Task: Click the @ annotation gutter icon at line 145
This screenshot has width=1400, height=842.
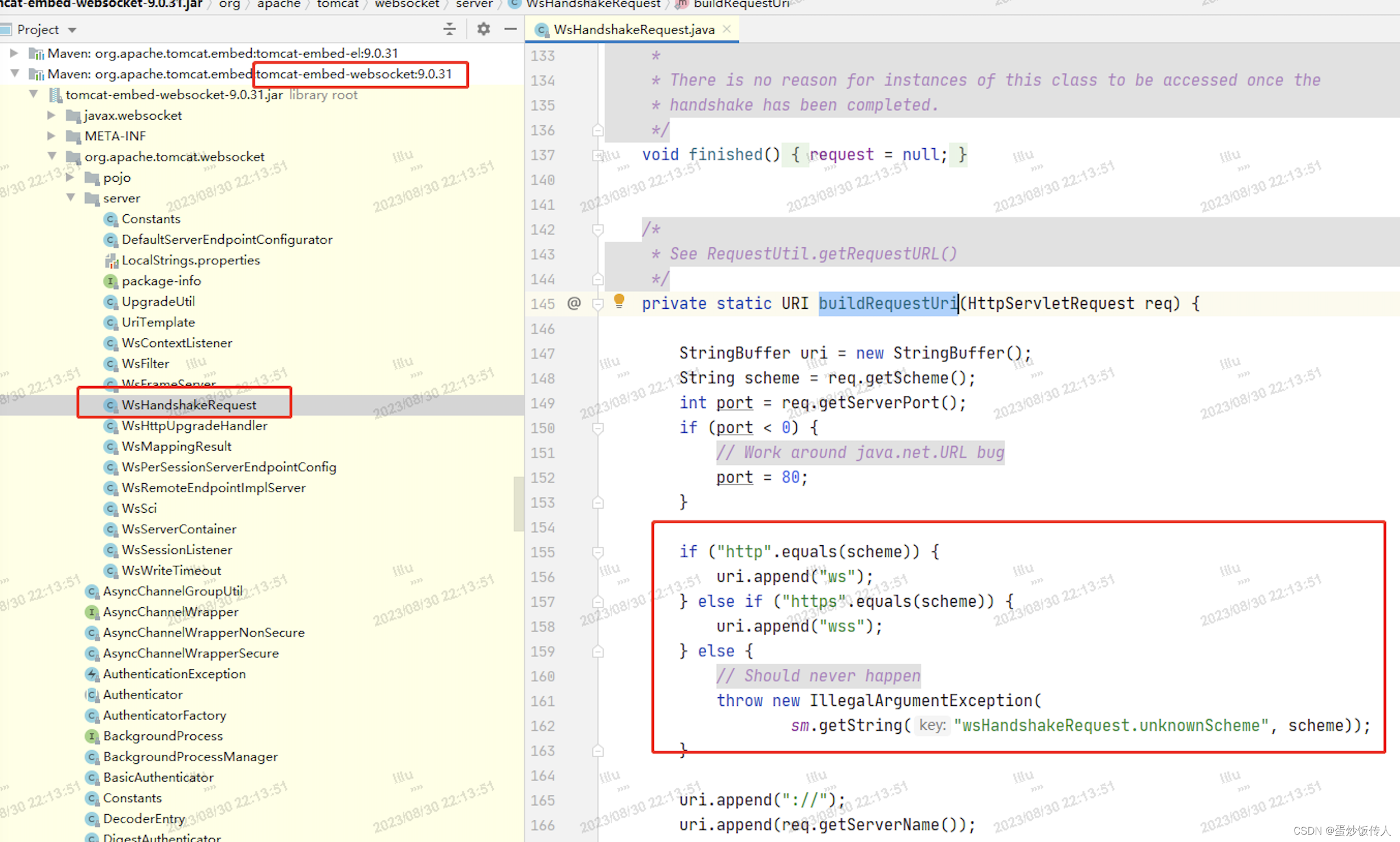Action: pyautogui.click(x=574, y=304)
